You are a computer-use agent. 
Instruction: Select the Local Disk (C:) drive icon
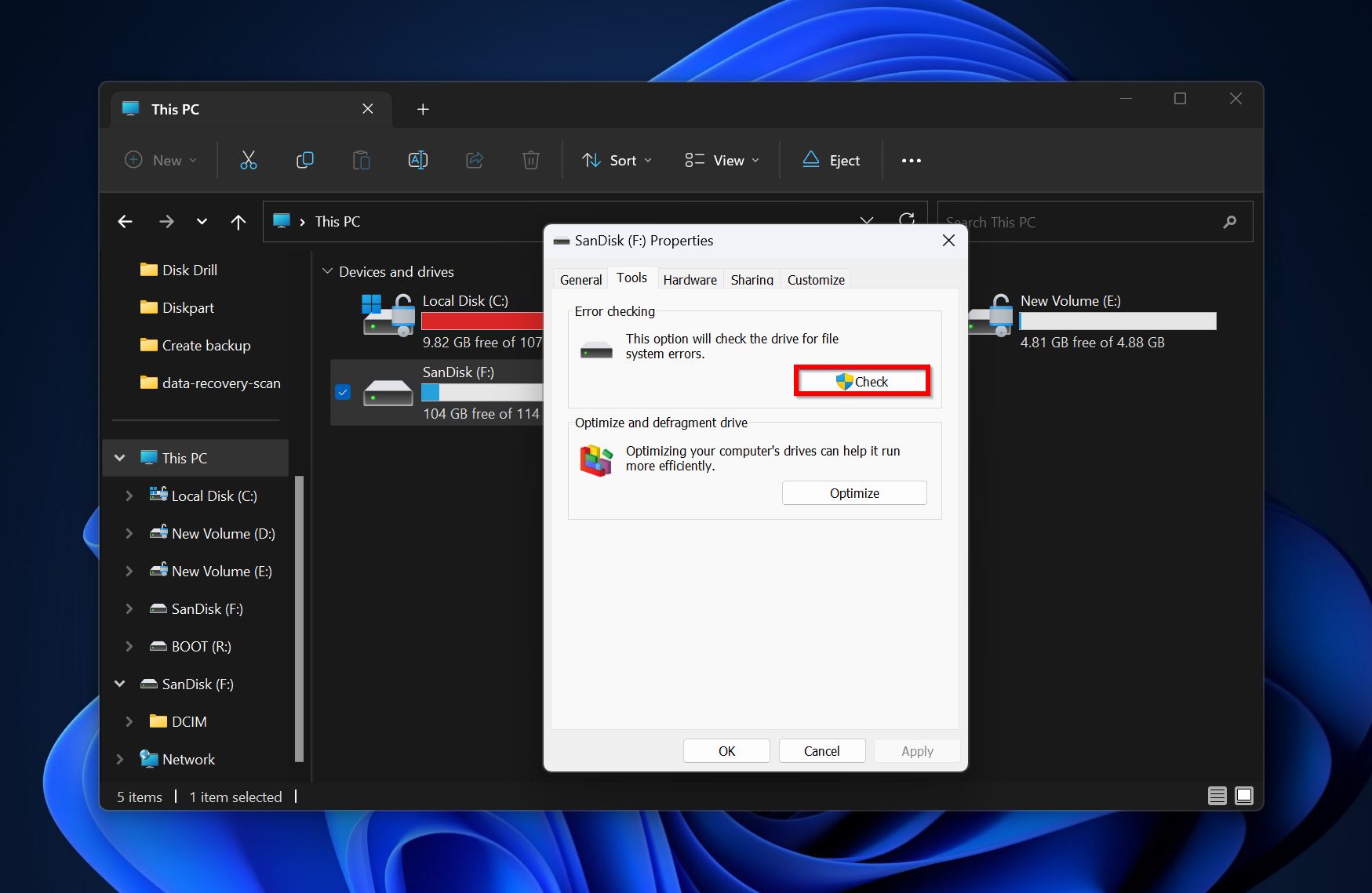tap(389, 315)
